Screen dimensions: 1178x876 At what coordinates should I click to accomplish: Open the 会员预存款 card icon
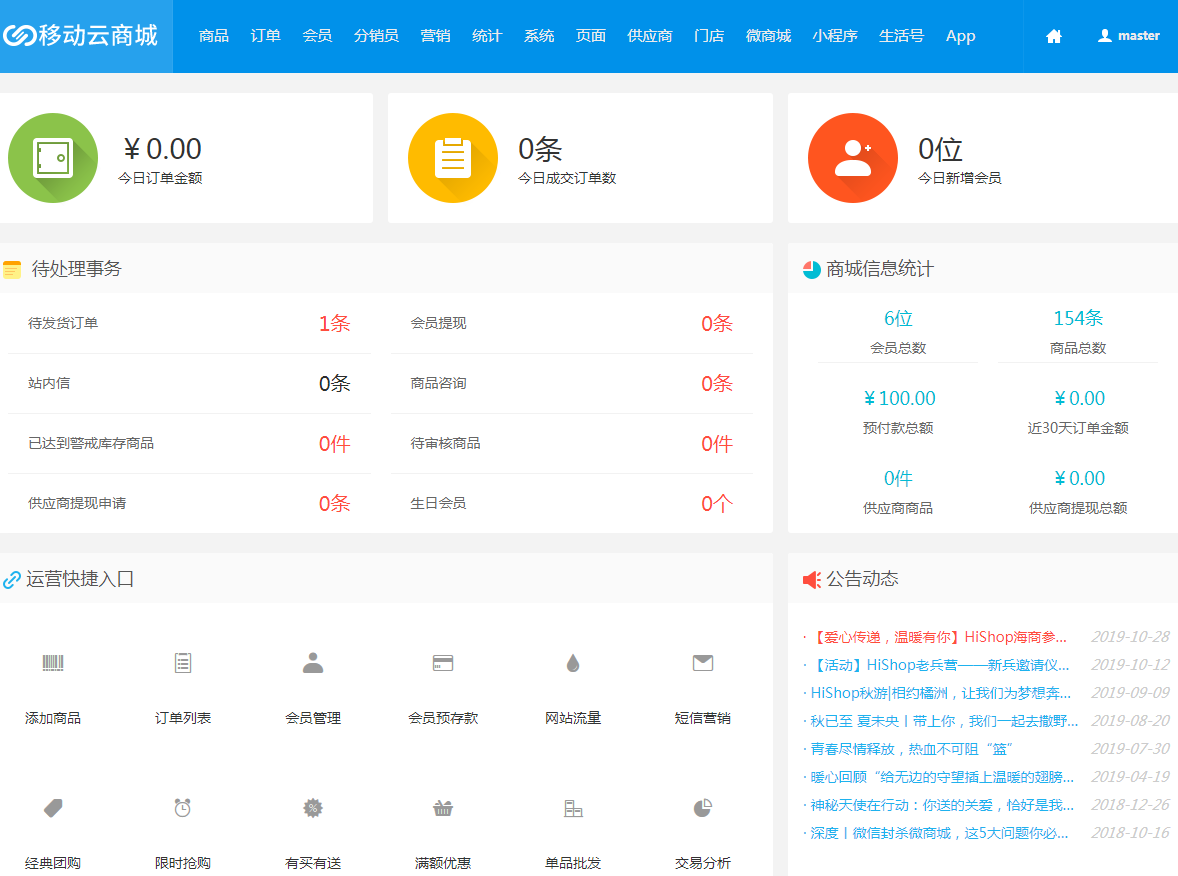[443, 663]
